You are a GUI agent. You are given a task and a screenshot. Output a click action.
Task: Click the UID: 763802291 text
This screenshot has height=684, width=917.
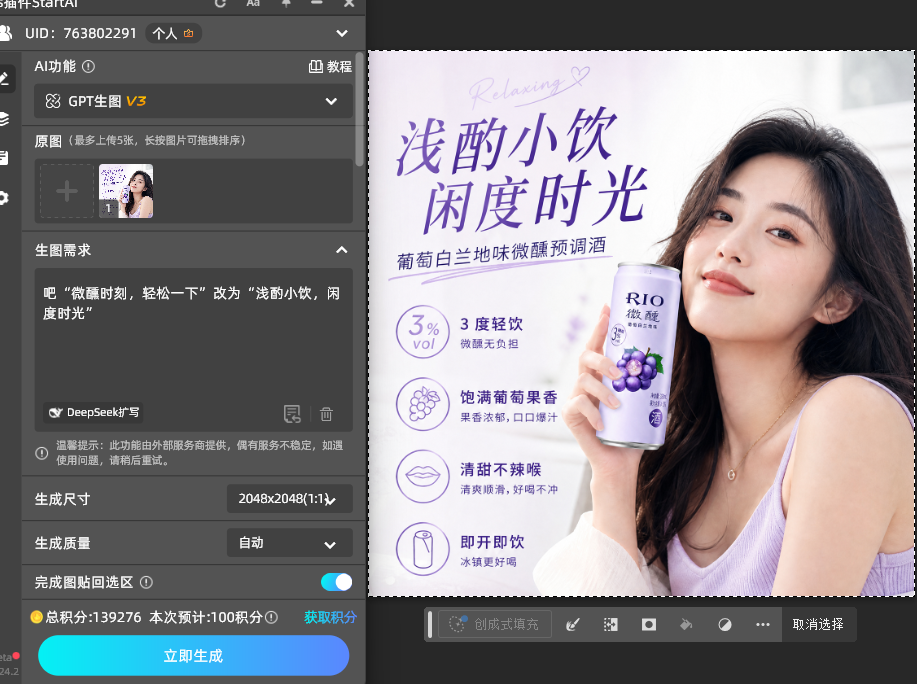(81, 33)
